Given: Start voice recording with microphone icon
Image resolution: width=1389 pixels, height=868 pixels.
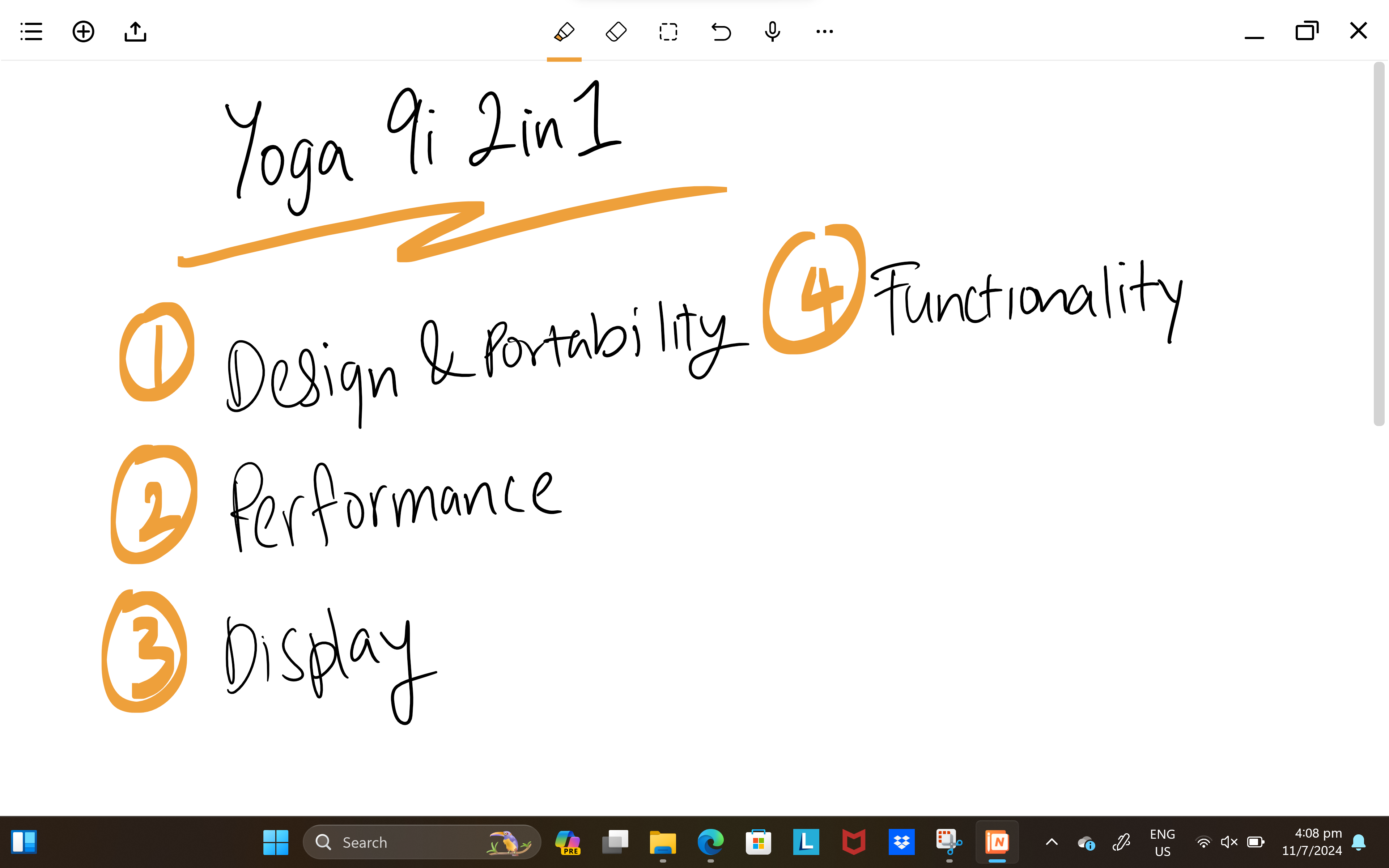Looking at the screenshot, I should click(x=773, y=31).
